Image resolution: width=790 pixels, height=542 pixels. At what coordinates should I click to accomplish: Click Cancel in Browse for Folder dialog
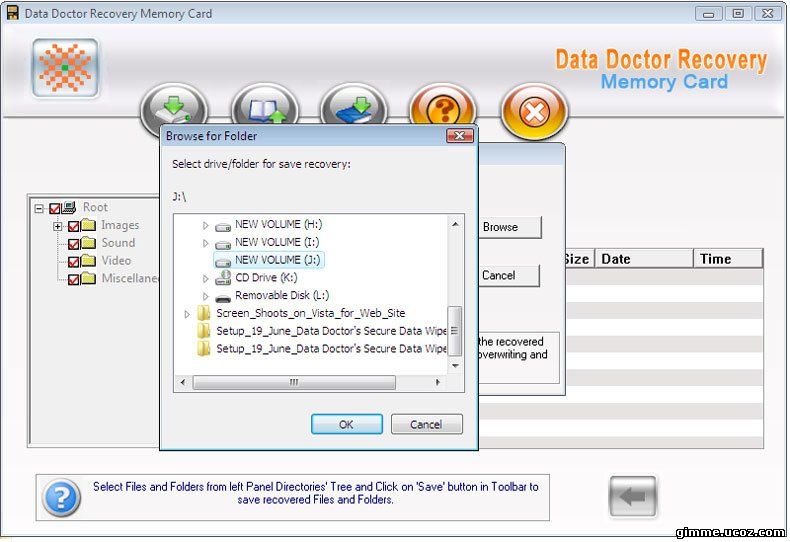click(x=426, y=424)
